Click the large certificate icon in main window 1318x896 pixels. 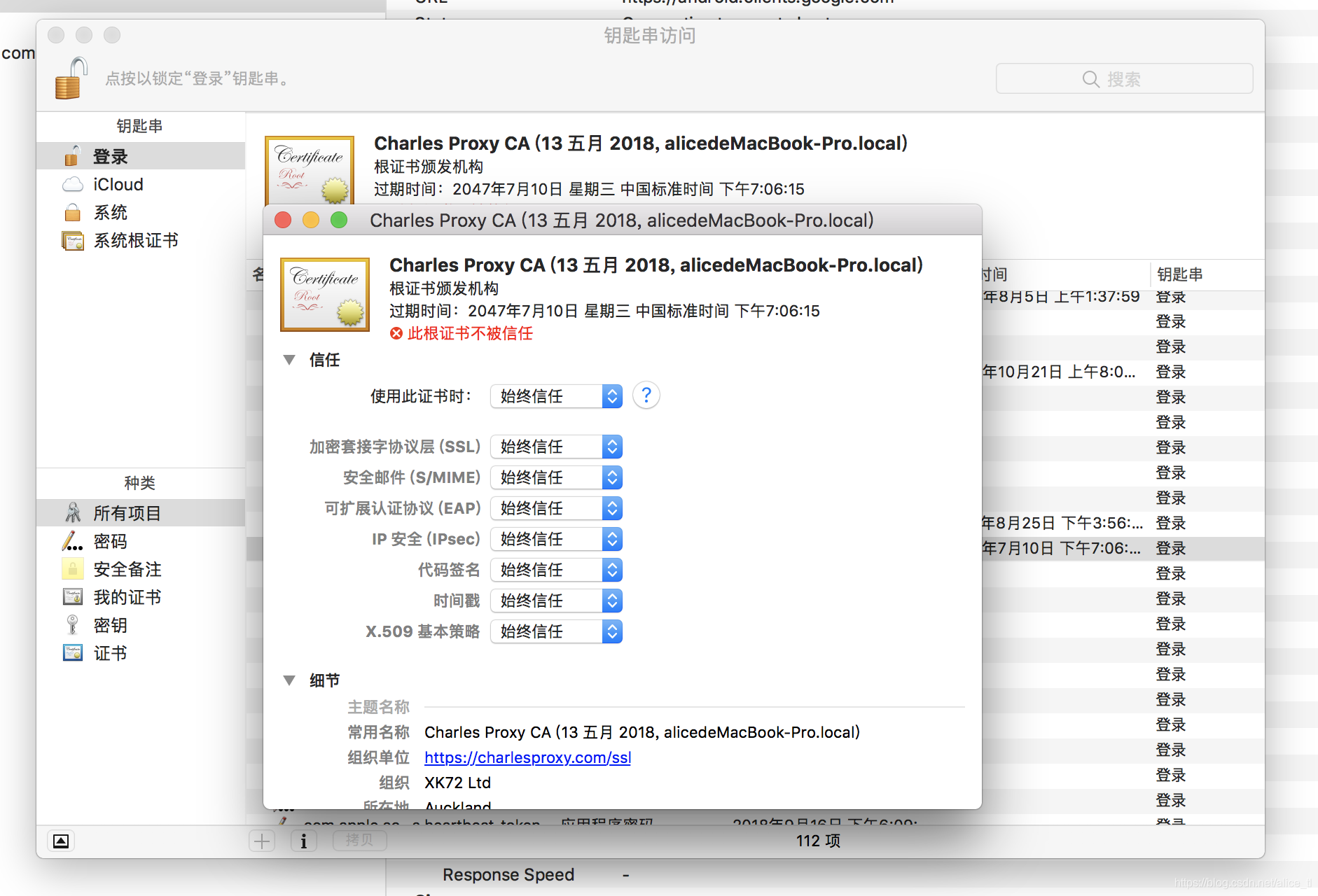coord(310,169)
